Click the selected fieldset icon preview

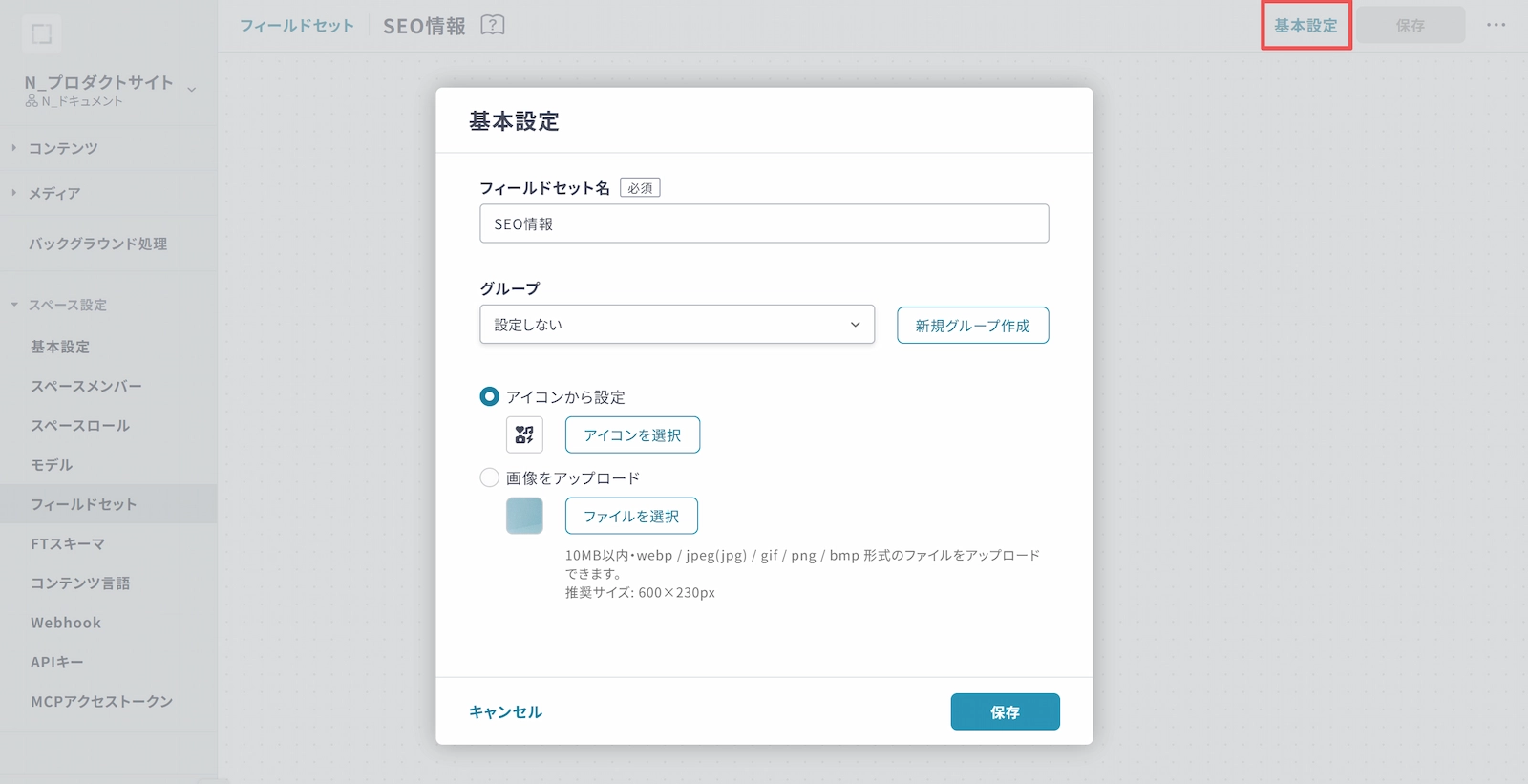pyautogui.click(x=524, y=435)
